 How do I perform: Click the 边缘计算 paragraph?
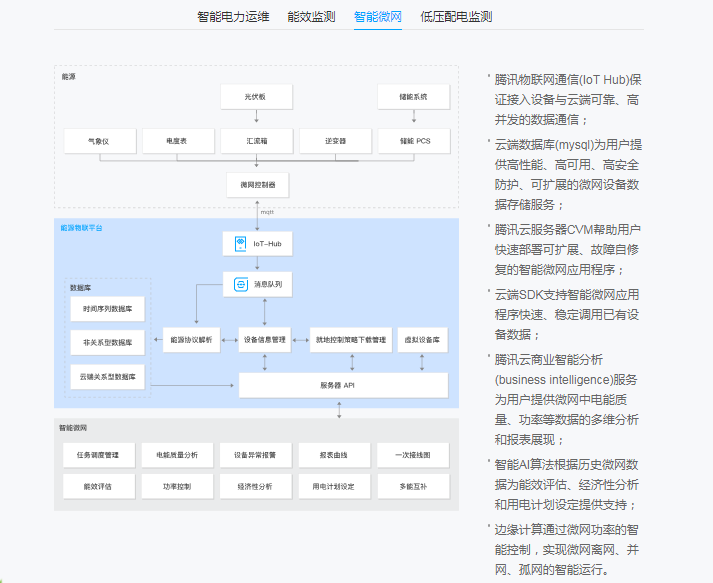tap(567, 550)
